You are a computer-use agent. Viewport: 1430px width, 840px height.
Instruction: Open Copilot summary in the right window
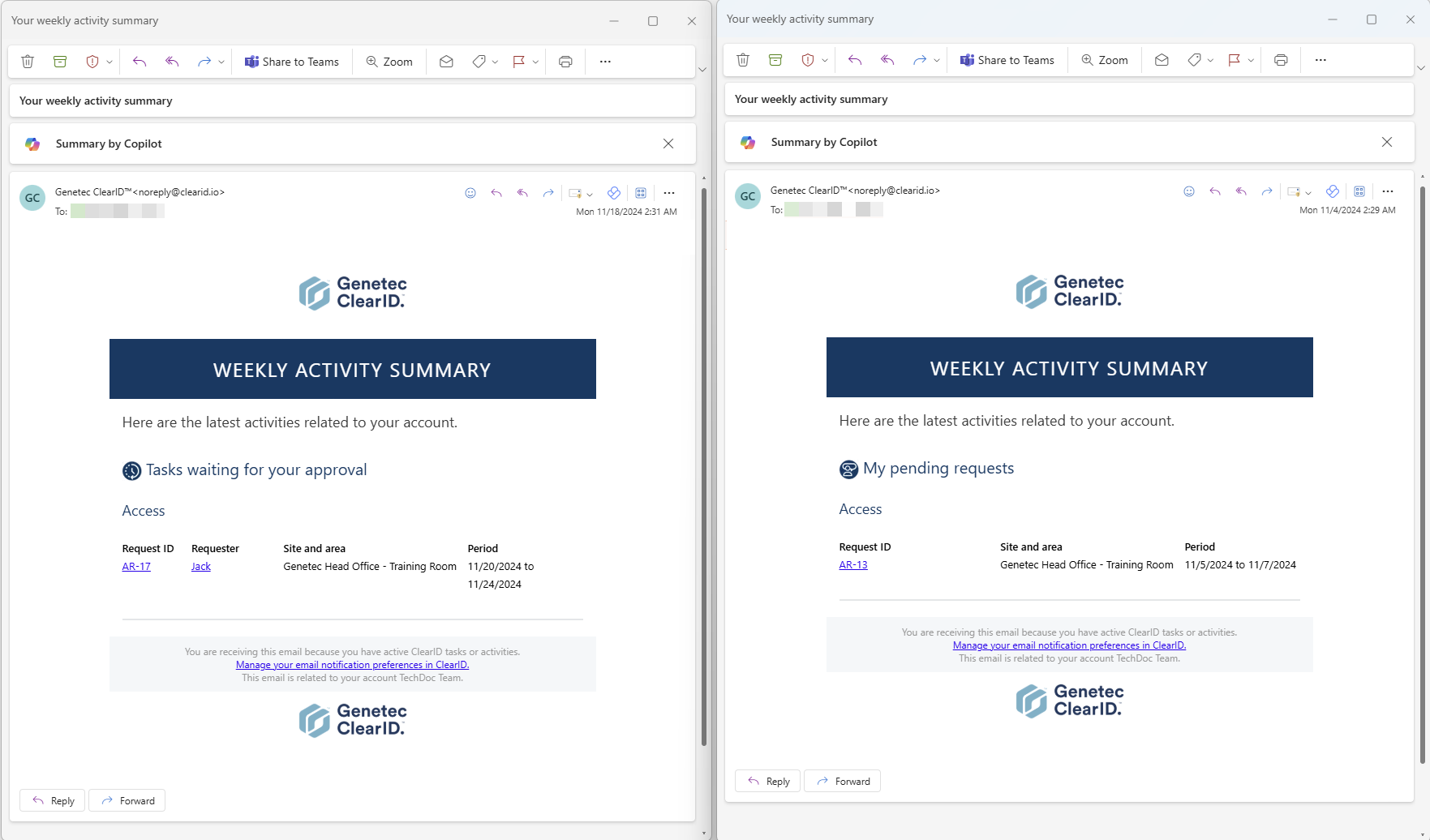click(824, 142)
